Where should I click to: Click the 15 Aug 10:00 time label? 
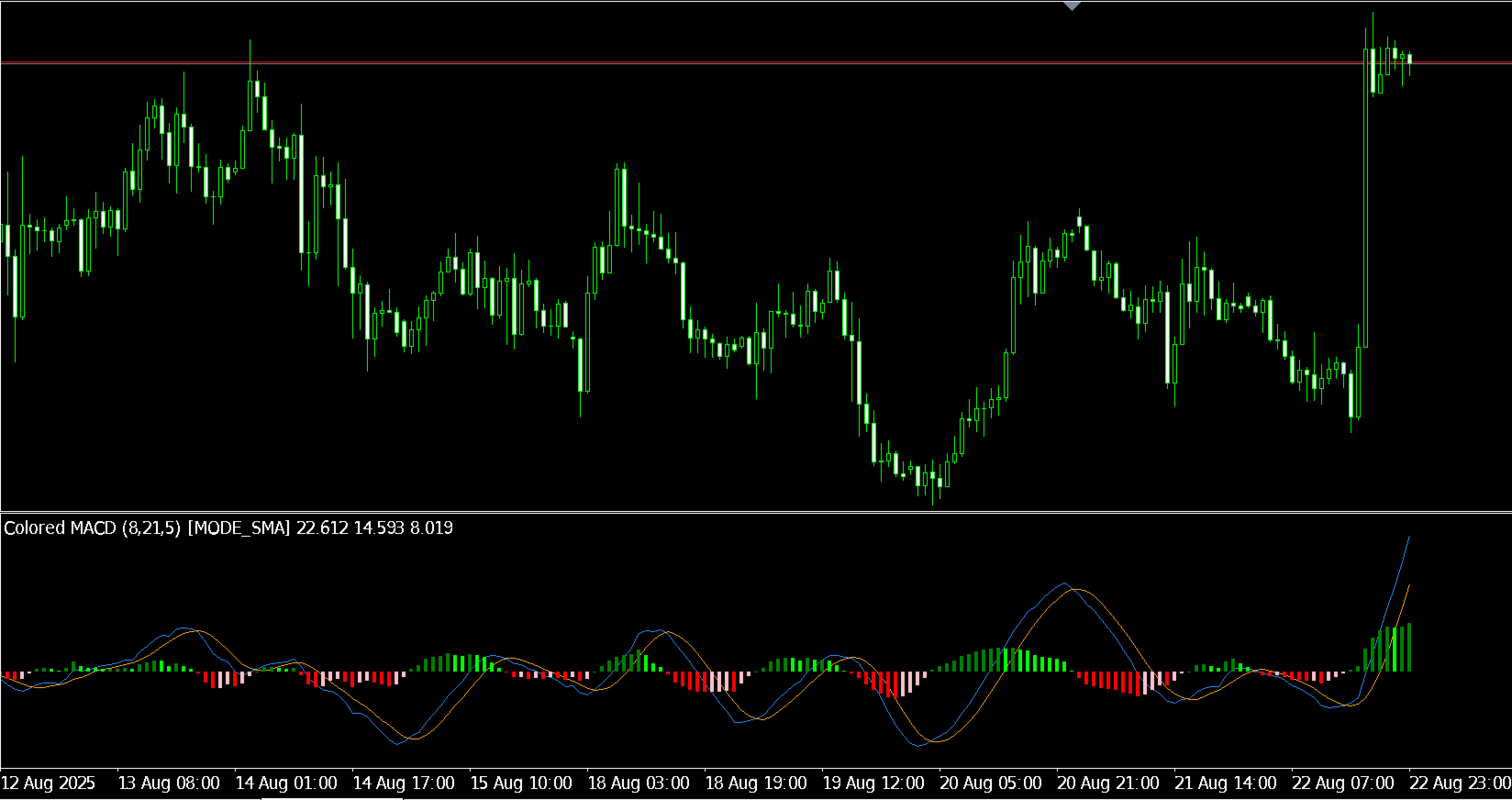(x=521, y=783)
